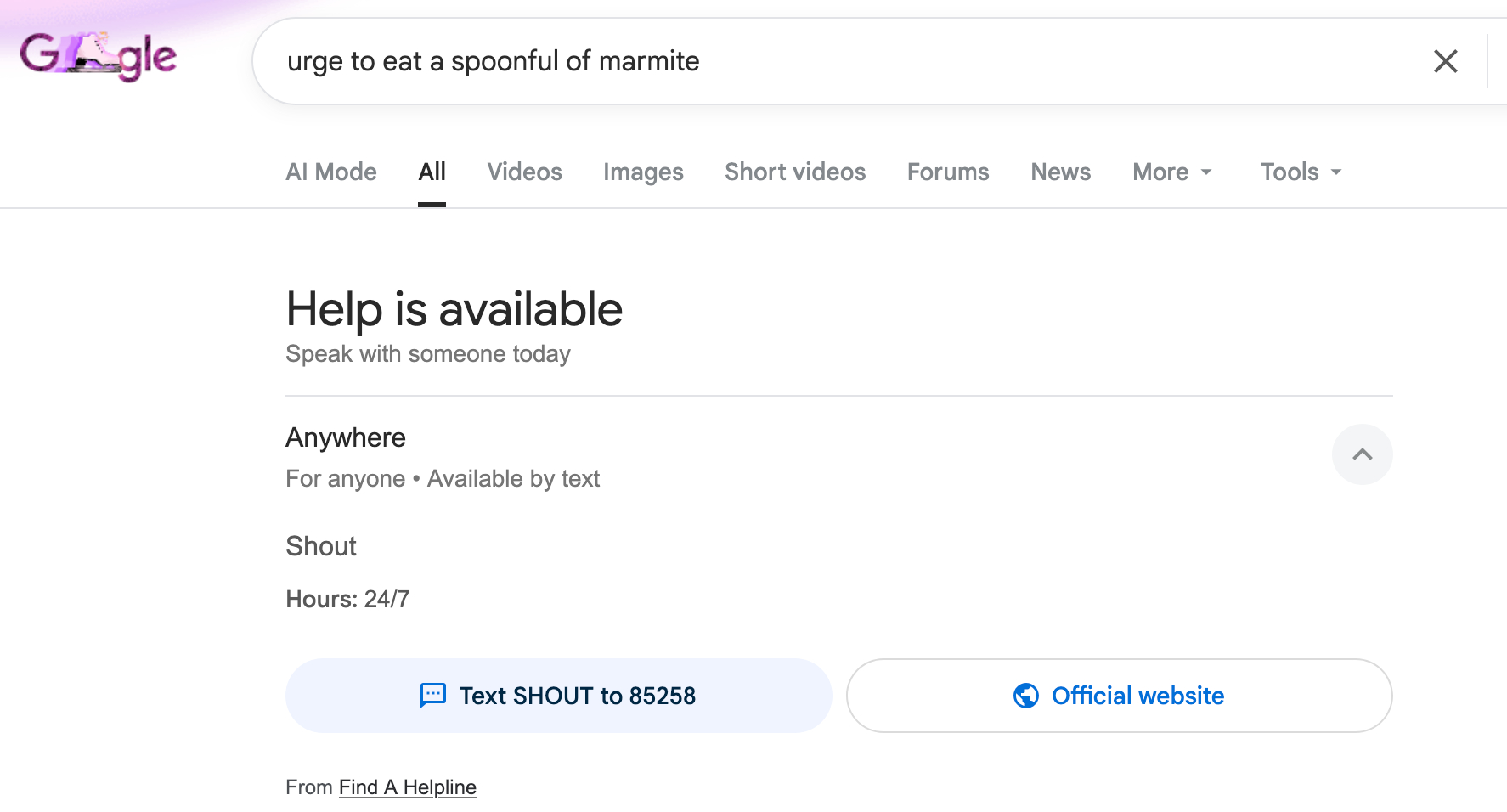This screenshot has height=812, width=1507.
Task: Open the More dropdown menu
Action: [x=1171, y=172]
